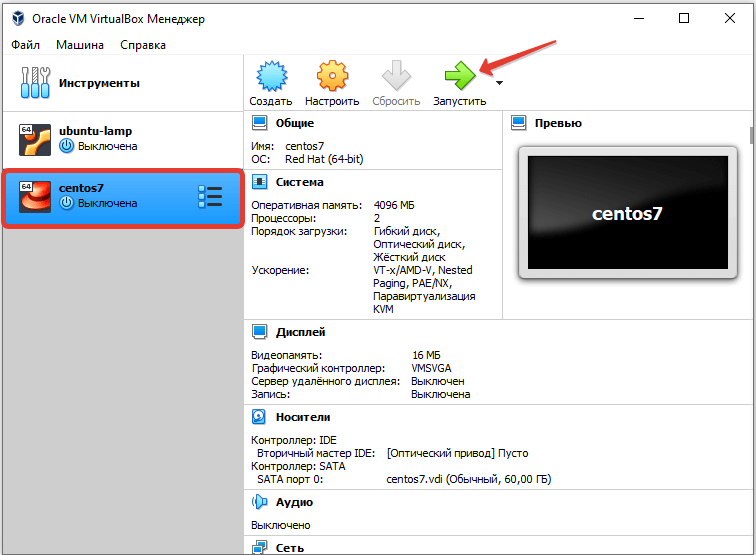756x555 pixels.
Task: Open the Машина menu
Action: click(79, 45)
